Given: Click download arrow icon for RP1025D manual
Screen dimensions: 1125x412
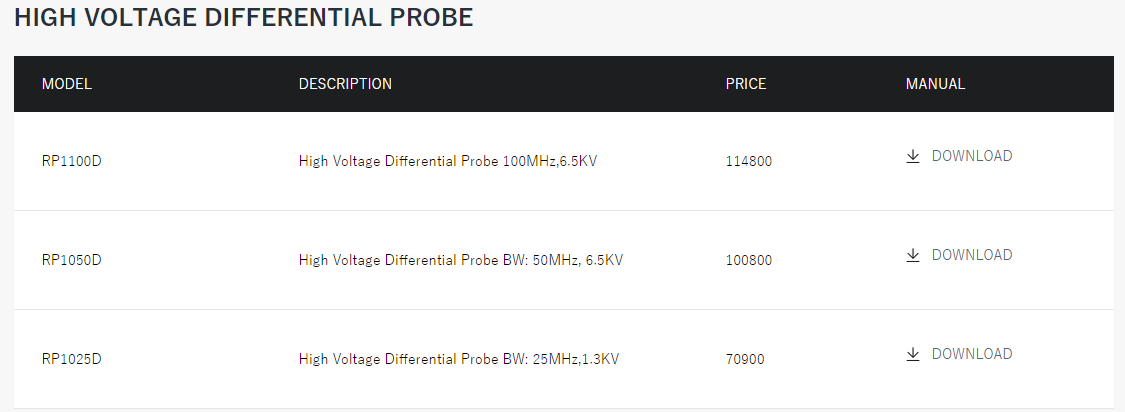Looking at the screenshot, I should (913, 355).
